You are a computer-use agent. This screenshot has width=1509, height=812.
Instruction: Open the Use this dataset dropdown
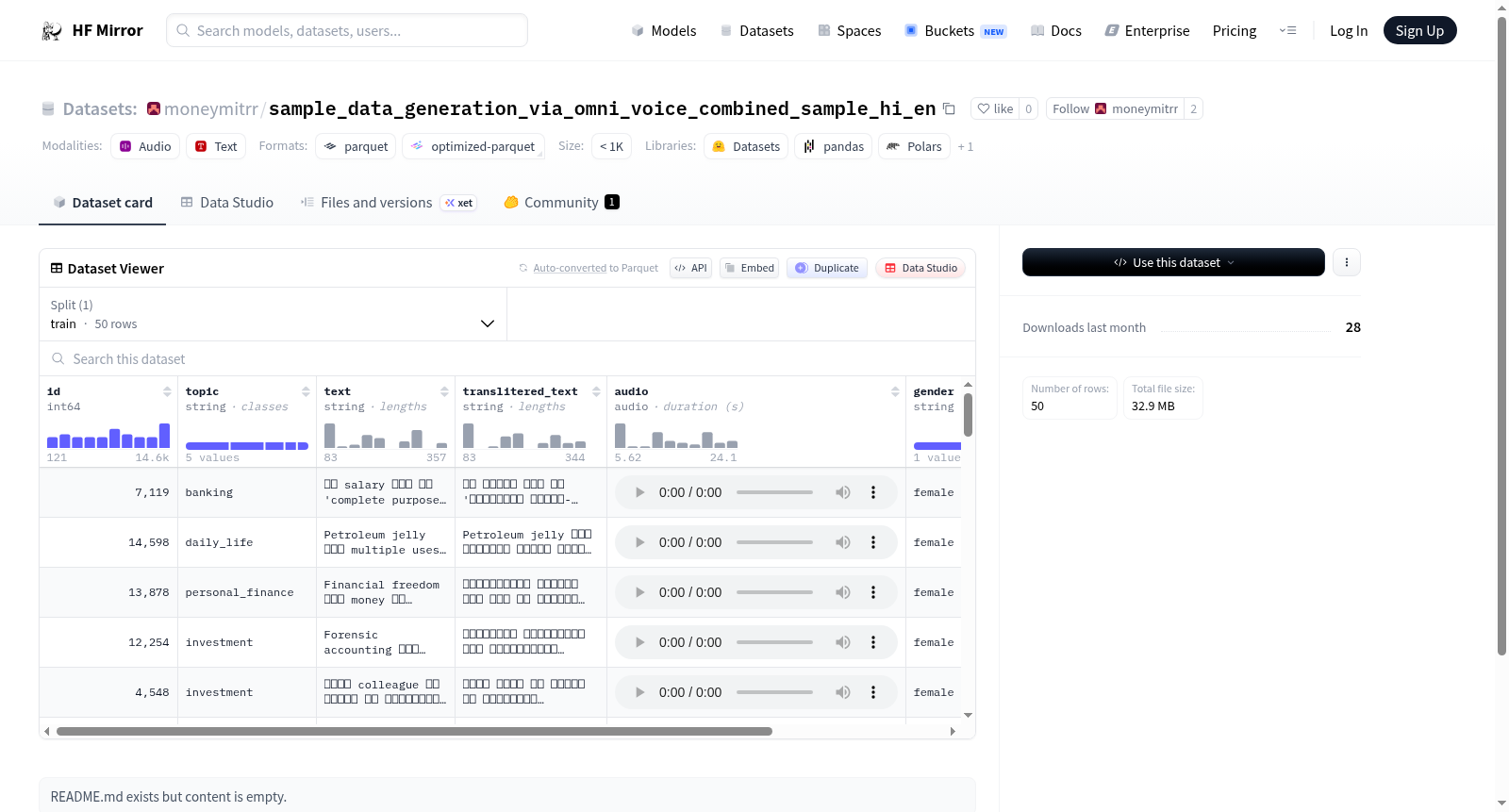pos(1173,262)
